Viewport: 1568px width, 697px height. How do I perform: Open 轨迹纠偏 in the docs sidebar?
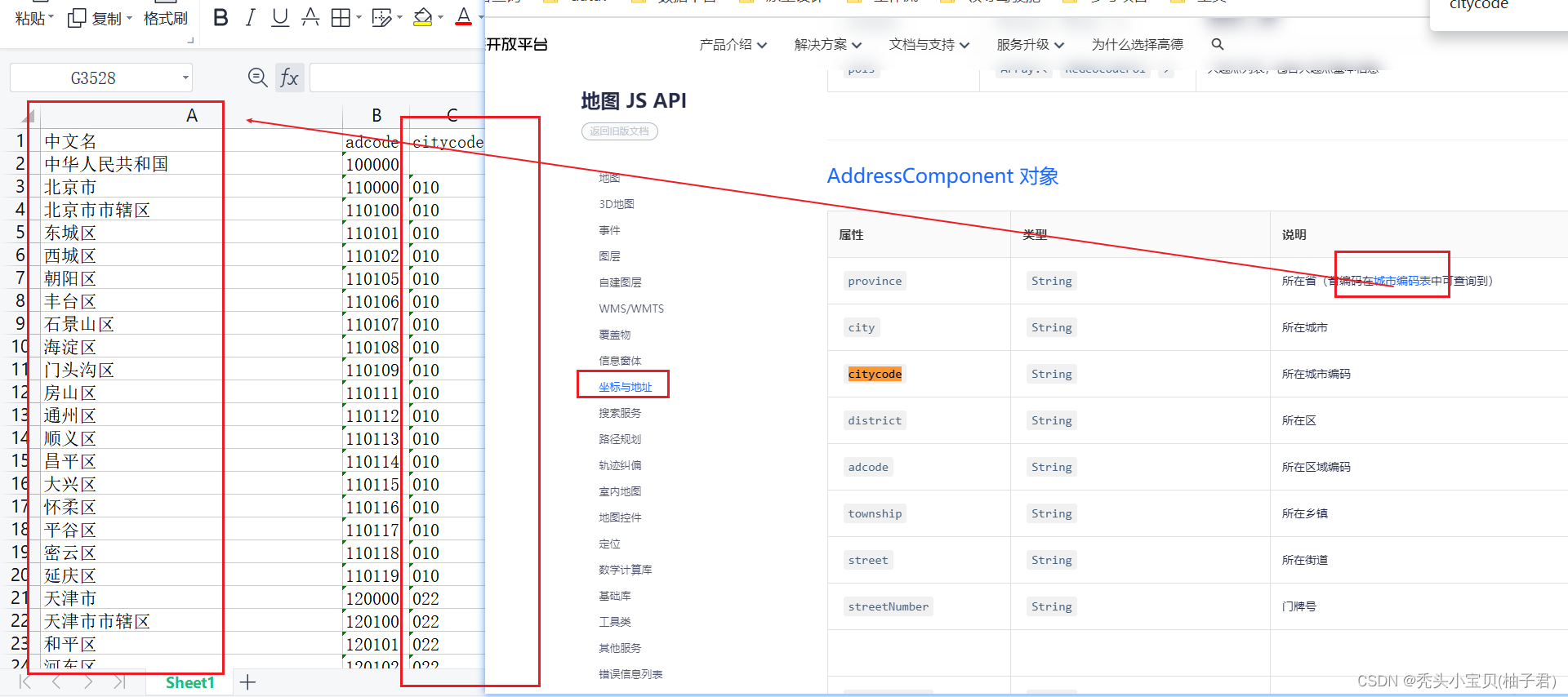(620, 465)
